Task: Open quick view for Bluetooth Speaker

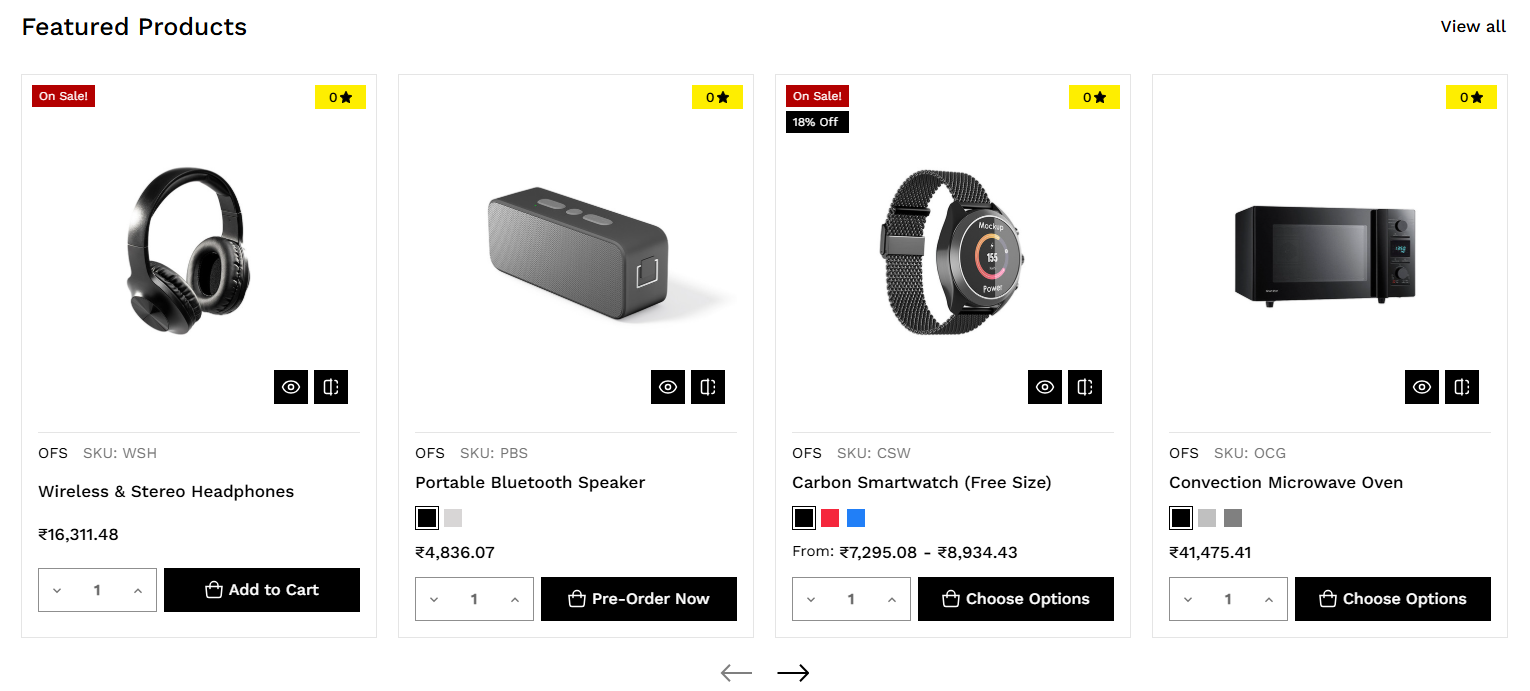Action: tap(668, 387)
